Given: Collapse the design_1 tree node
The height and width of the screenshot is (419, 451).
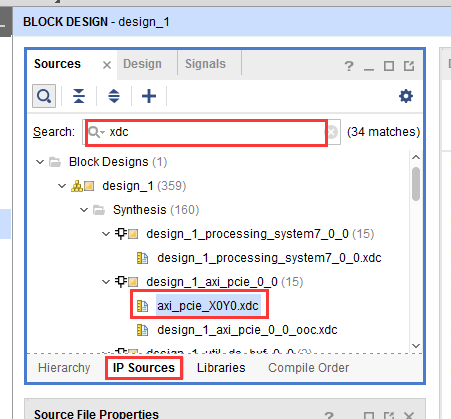Looking at the screenshot, I should click(x=62, y=186).
